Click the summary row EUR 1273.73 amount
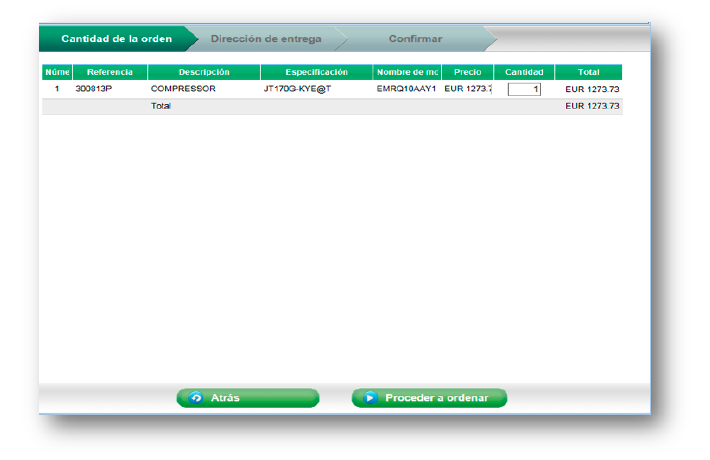Image resolution: width=710 pixels, height=460 pixels. tap(592, 106)
